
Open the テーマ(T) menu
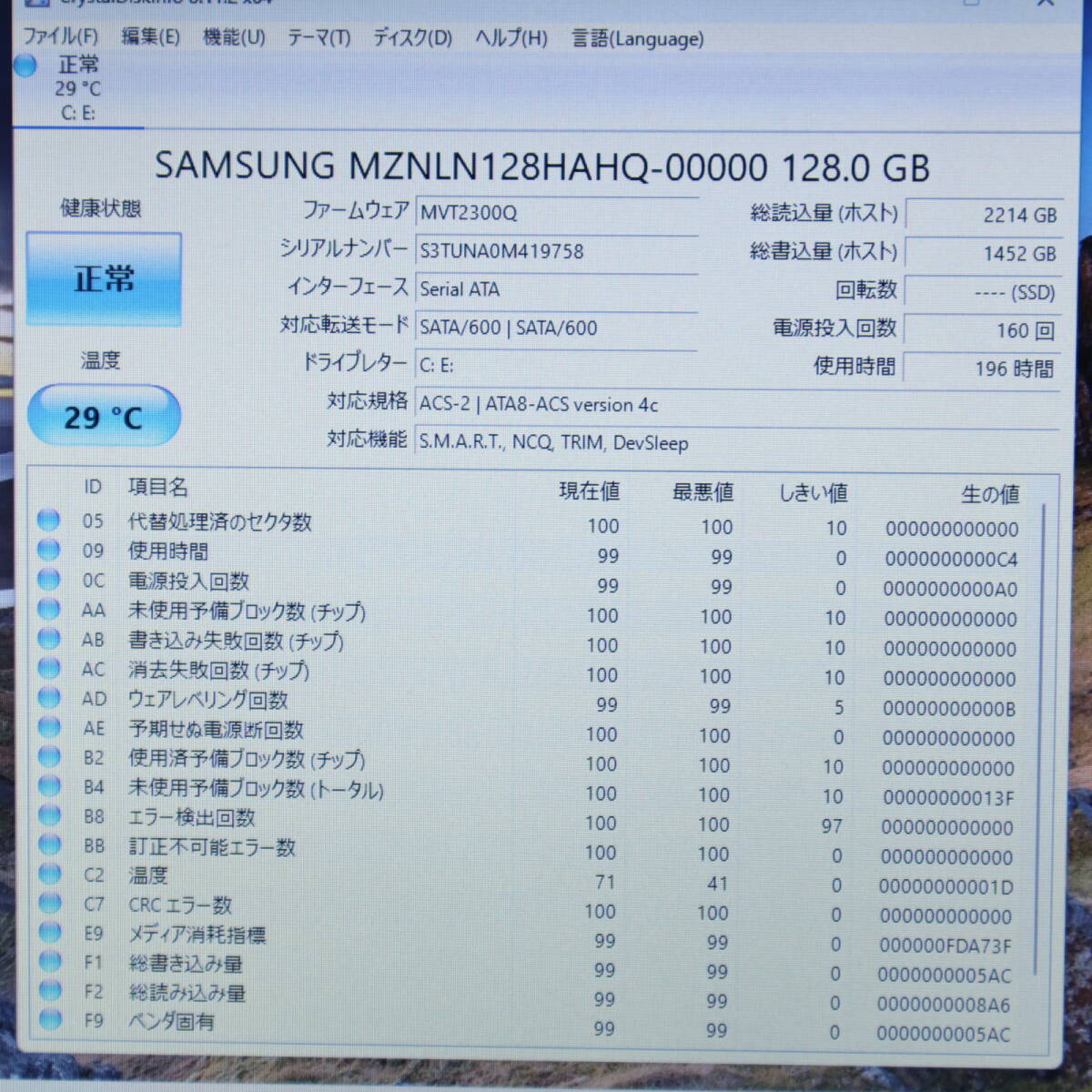pos(318,37)
